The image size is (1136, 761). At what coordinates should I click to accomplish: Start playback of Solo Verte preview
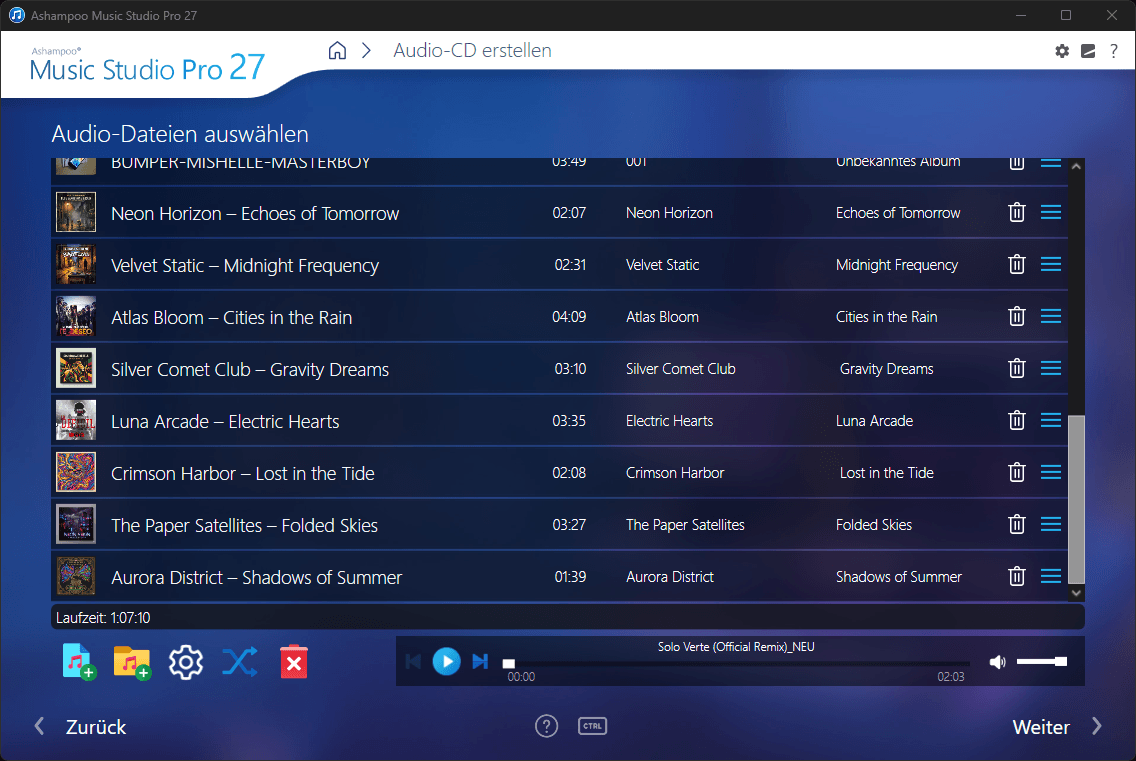[x=446, y=662]
